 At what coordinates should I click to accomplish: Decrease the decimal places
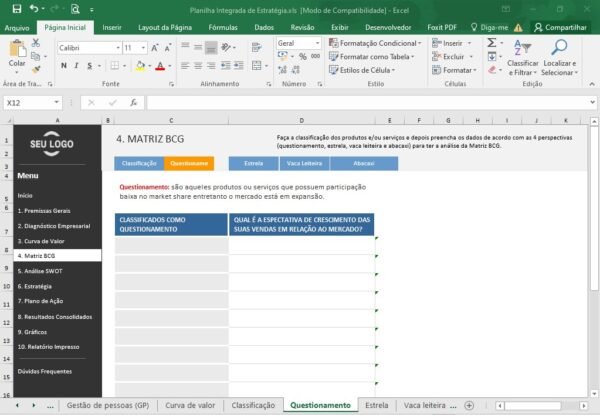coord(296,70)
